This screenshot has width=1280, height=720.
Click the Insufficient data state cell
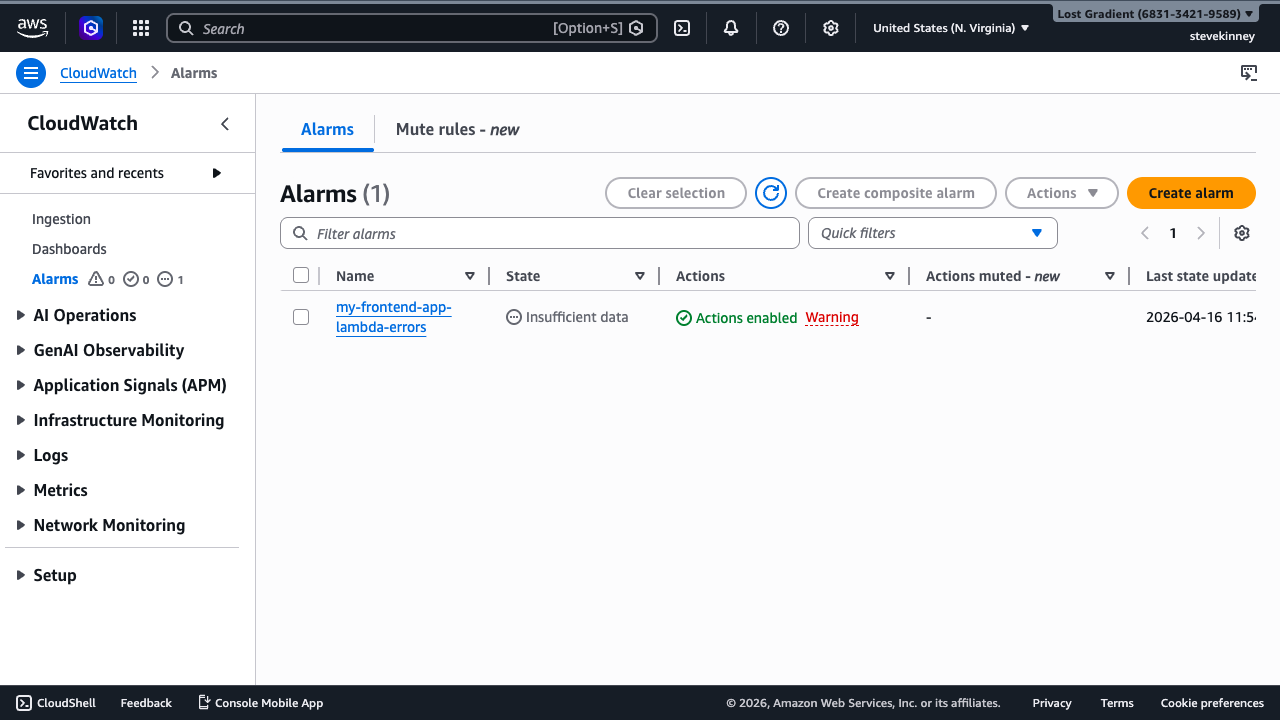tap(567, 317)
